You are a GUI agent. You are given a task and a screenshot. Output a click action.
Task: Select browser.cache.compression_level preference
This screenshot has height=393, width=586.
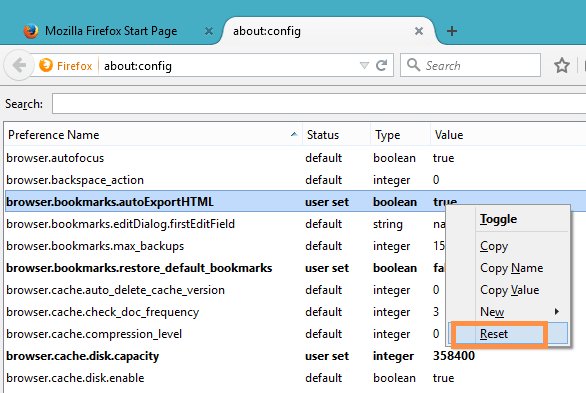pyautogui.click(x=94, y=334)
